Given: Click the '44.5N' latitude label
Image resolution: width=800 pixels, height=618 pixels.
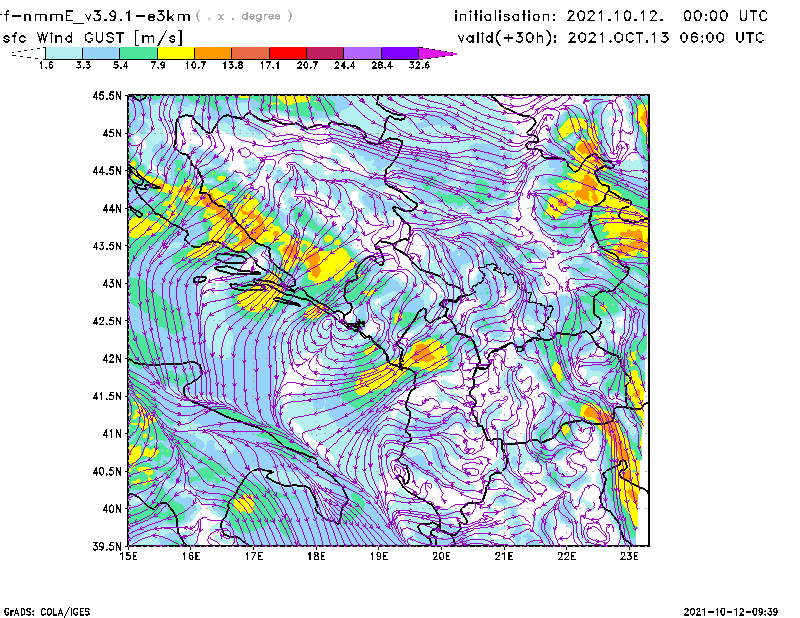Looking at the screenshot, I should [x=107, y=170].
